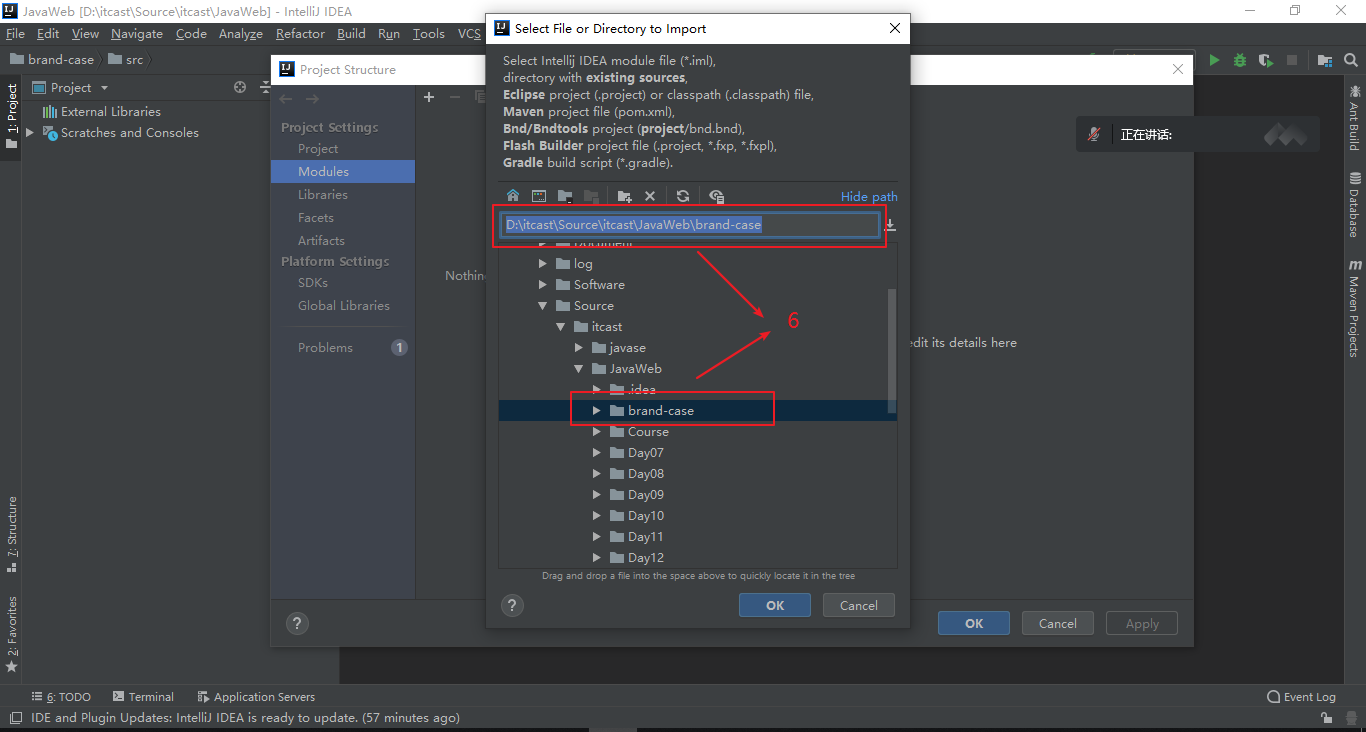Click the Delete (X) toolbar icon
The height and width of the screenshot is (732, 1366).
pos(650,196)
